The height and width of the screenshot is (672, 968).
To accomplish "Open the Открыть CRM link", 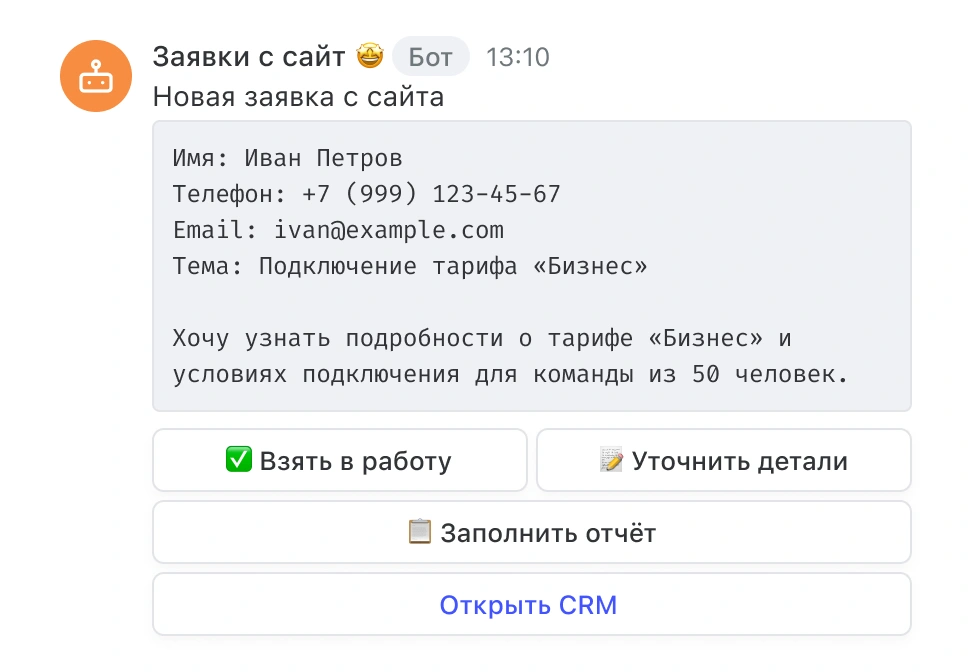I will click(528, 605).
